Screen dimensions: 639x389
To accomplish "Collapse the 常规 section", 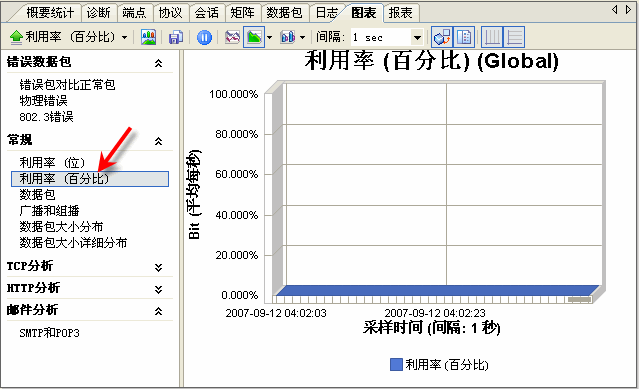I will pyautogui.click(x=159, y=141).
